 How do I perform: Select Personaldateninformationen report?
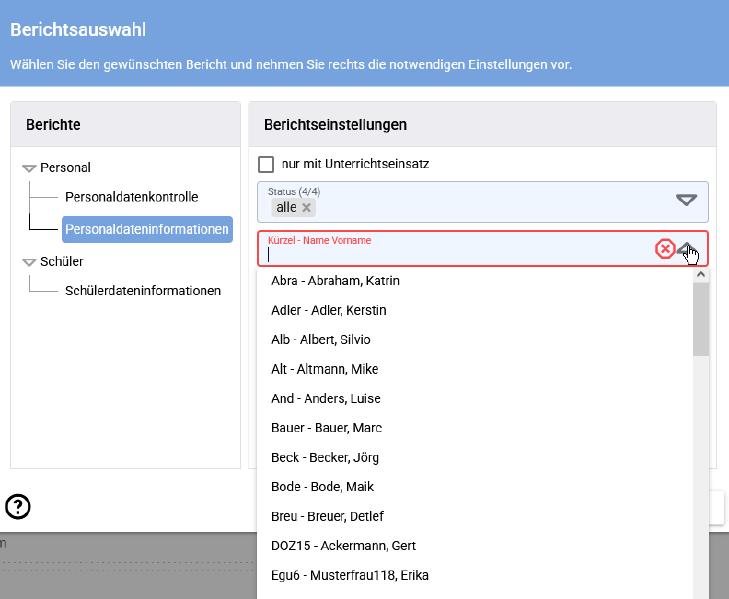pyautogui.click(x=147, y=229)
